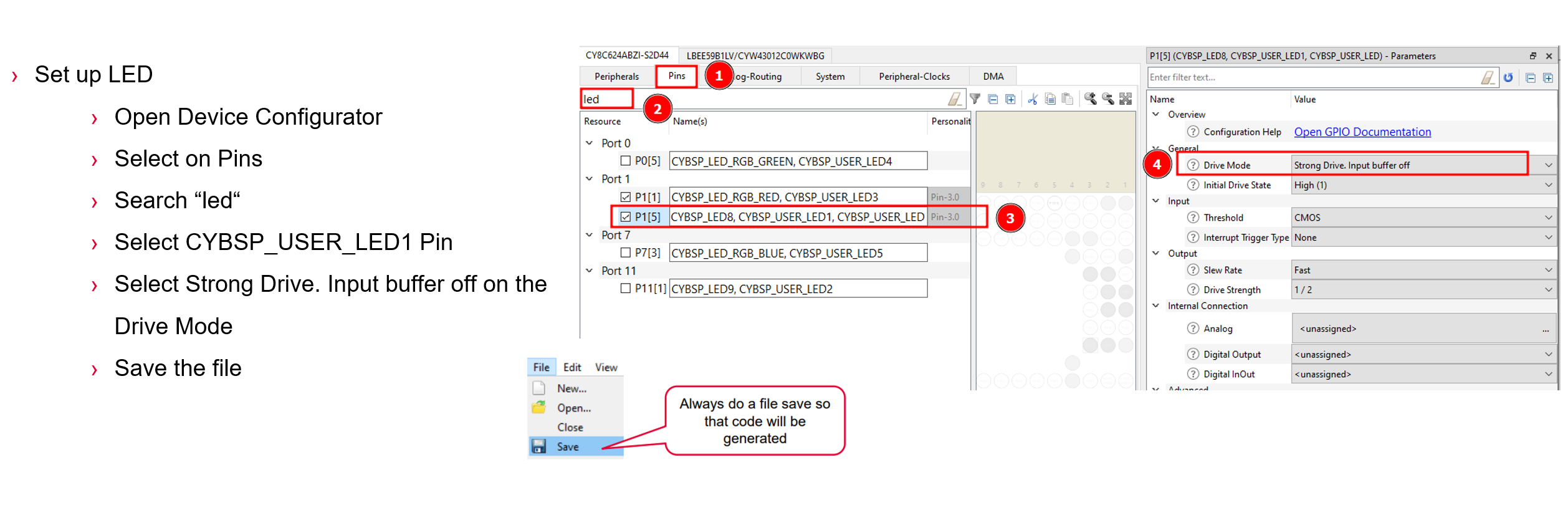Switch to the Peripheral-Clocks tab

pyautogui.click(x=914, y=77)
